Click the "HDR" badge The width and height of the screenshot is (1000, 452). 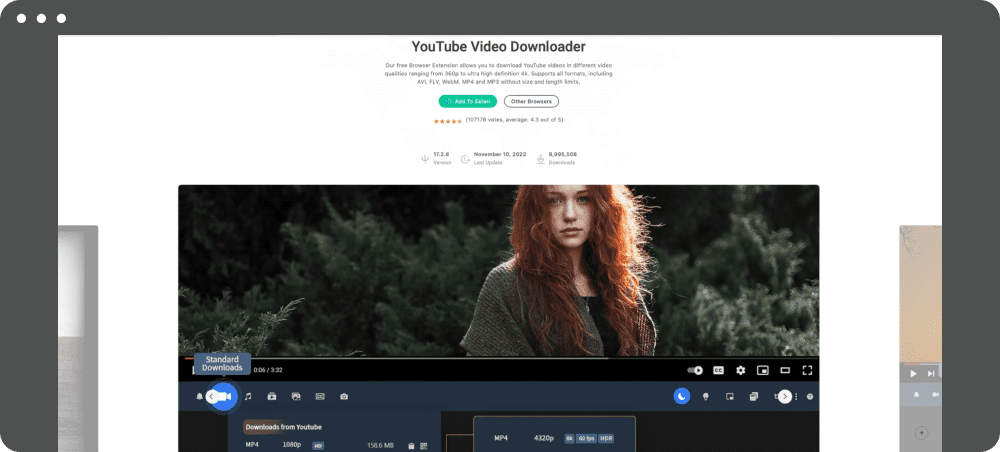tap(606, 438)
